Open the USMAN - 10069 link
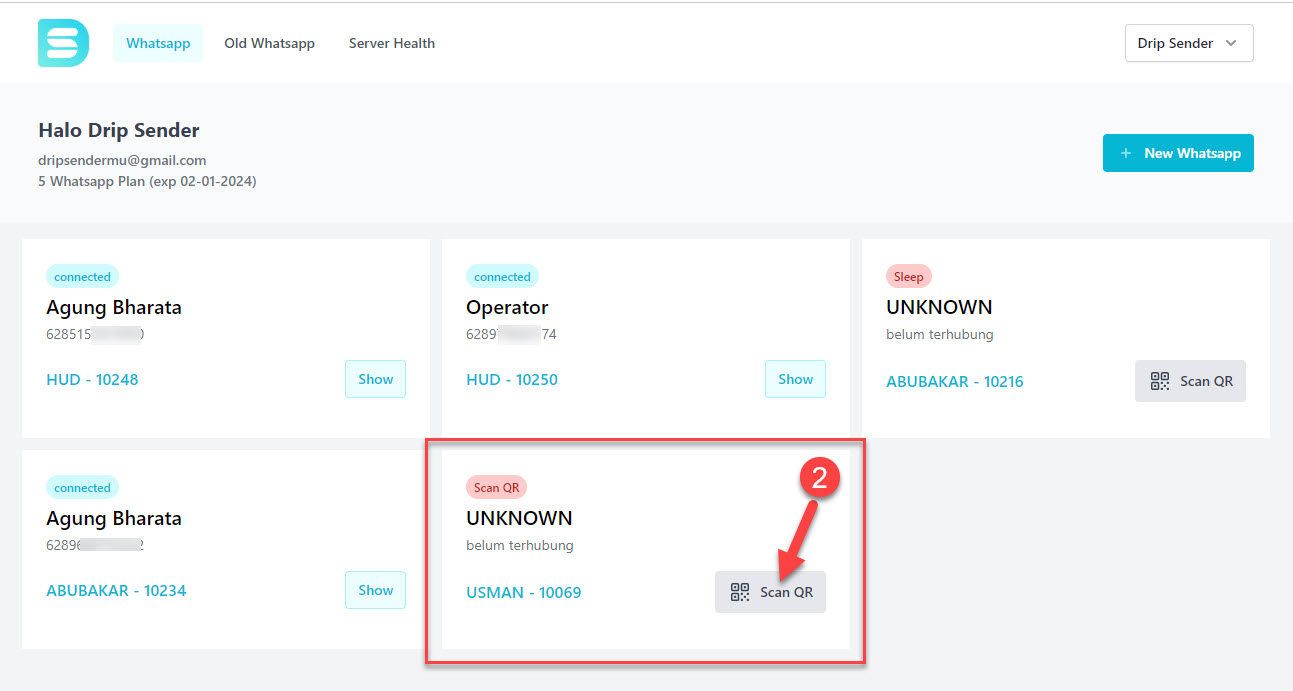The image size is (1293, 691). point(524,593)
